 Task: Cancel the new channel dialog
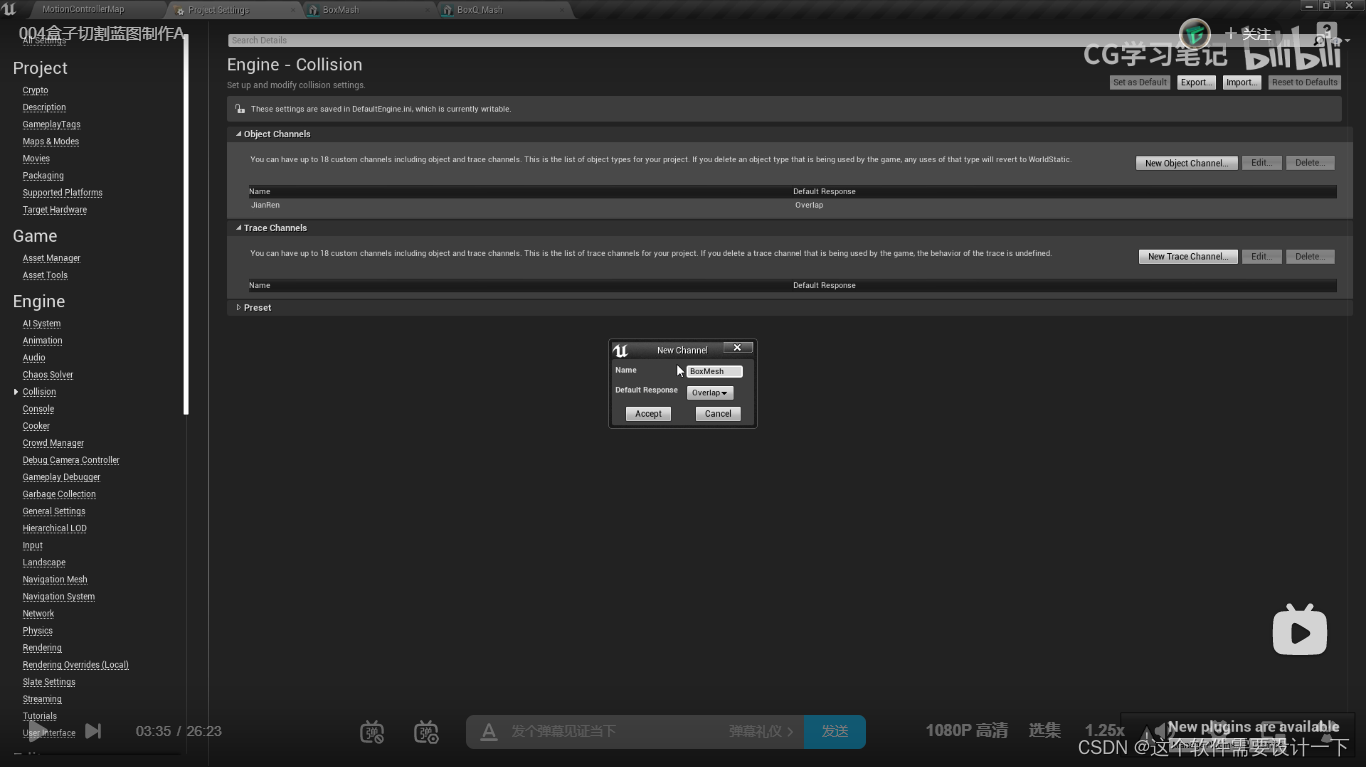[718, 414]
